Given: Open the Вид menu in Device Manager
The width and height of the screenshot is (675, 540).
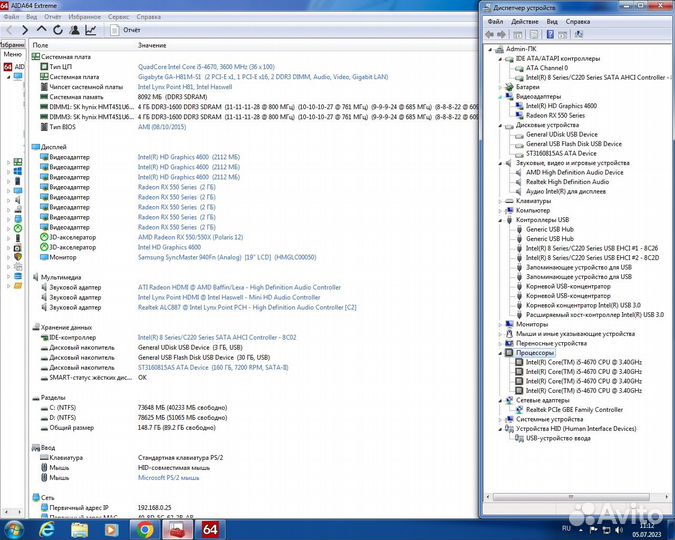Looking at the screenshot, I should coord(552,22).
